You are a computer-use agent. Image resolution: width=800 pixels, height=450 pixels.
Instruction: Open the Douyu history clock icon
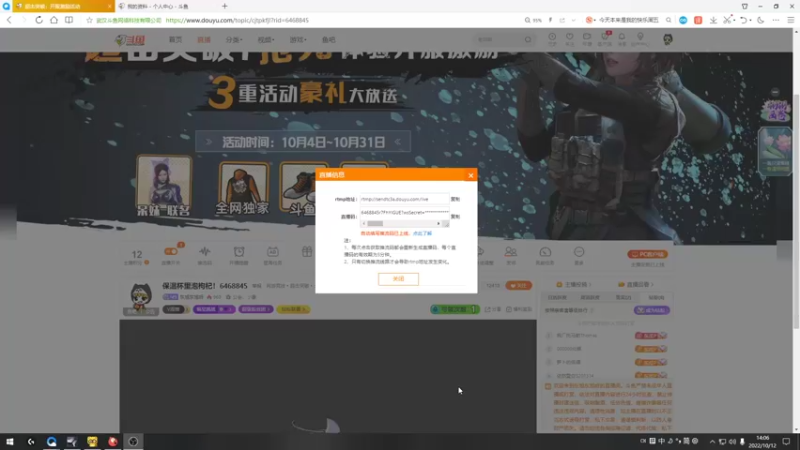click(552, 39)
